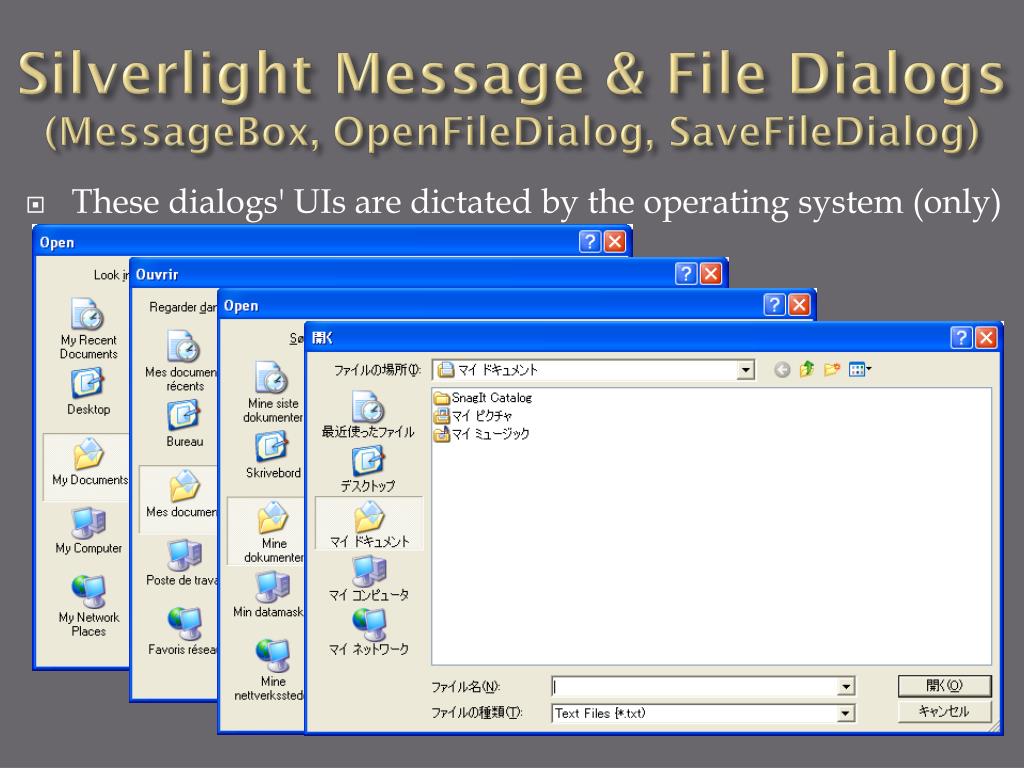Viewport: 1024px width, 768px height.
Task: Select Mine nettverkssteder in Norwegian dialog
Action: tap(270, 669)
